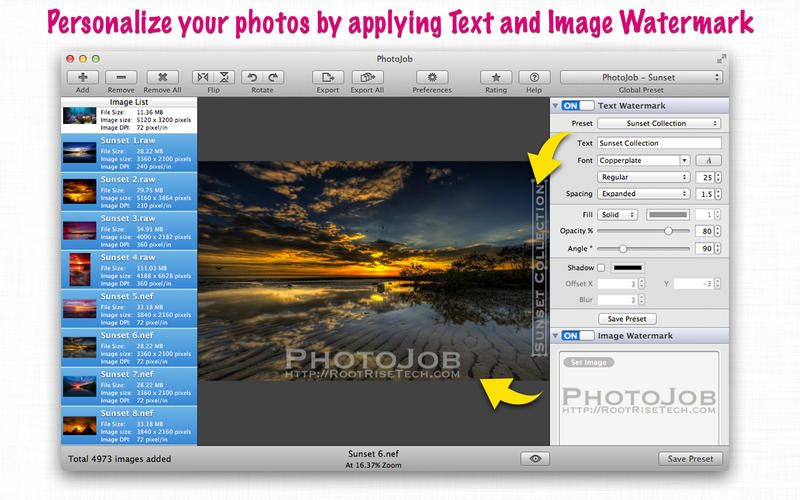Click the Export All toolbar icon
This screenshot has width=800, height=500.
pyautogui.click(x=367, y=77)
